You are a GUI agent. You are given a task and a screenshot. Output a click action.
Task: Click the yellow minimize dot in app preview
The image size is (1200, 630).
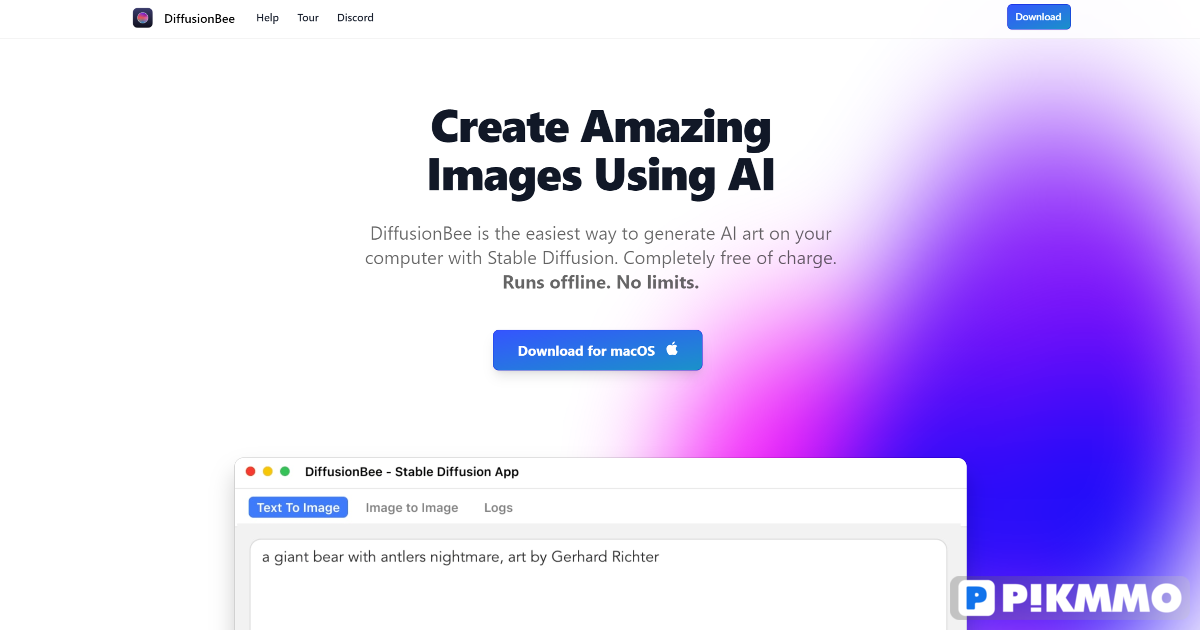tap(268, 472)
